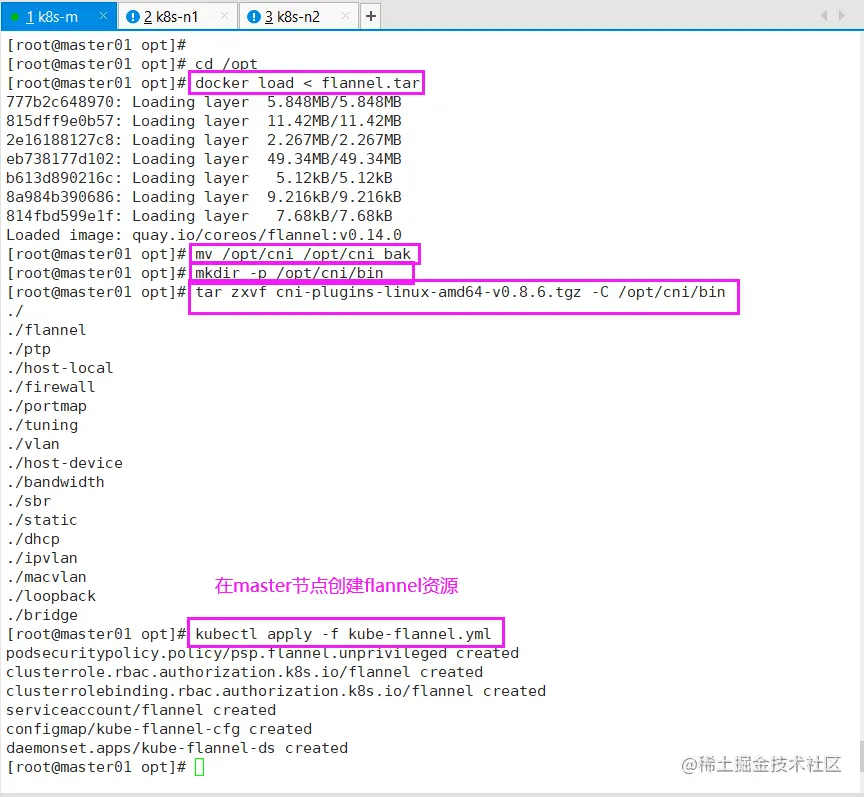This screenshot has height=797, width=864.
Task: Click the 814fbd599e1f layer line
Action: pyautogui.click(x=199, y=216)
